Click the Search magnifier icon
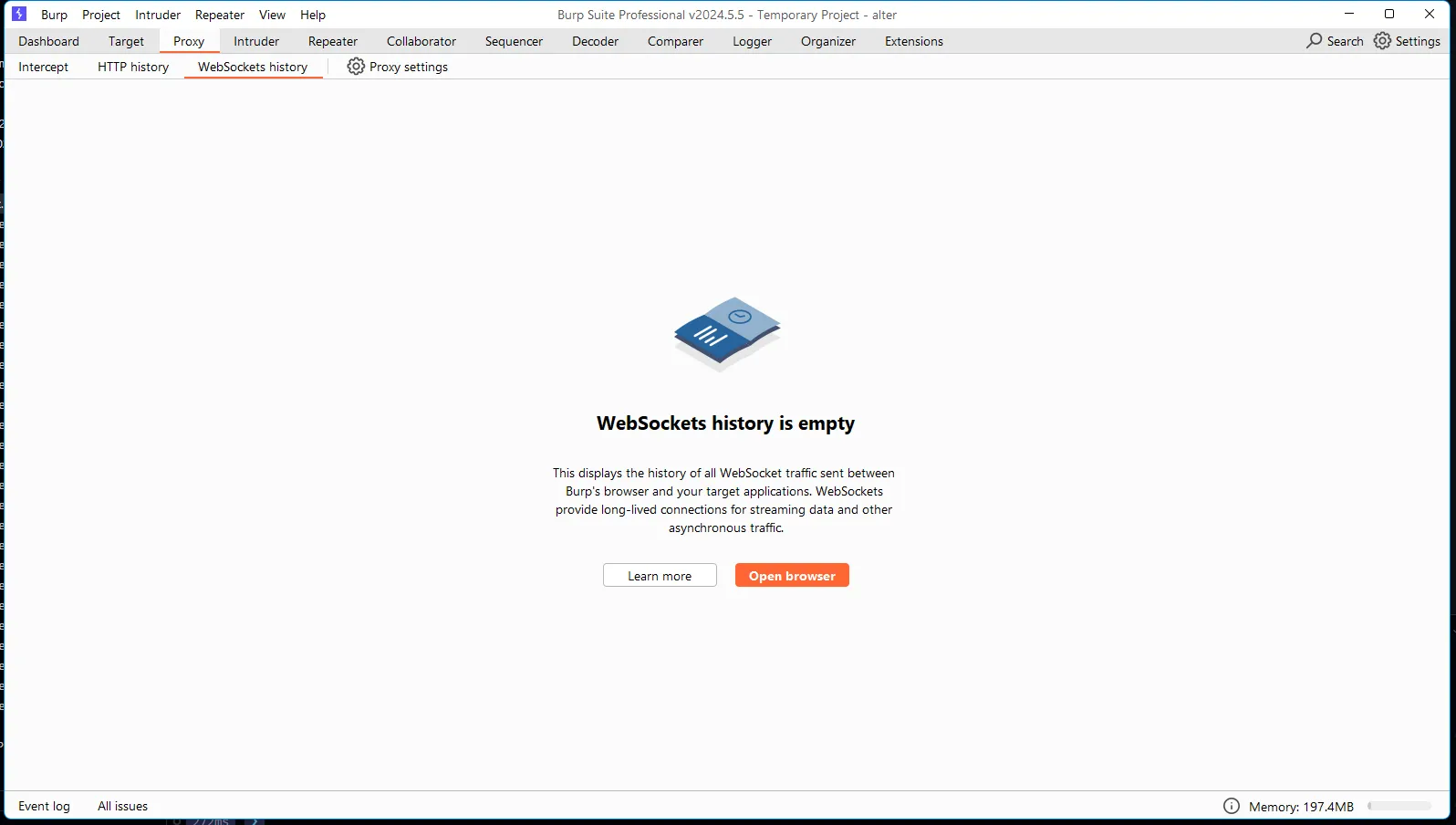Screen dimensions: 1456x825 pyautogui.click(x=1314, y=41)
